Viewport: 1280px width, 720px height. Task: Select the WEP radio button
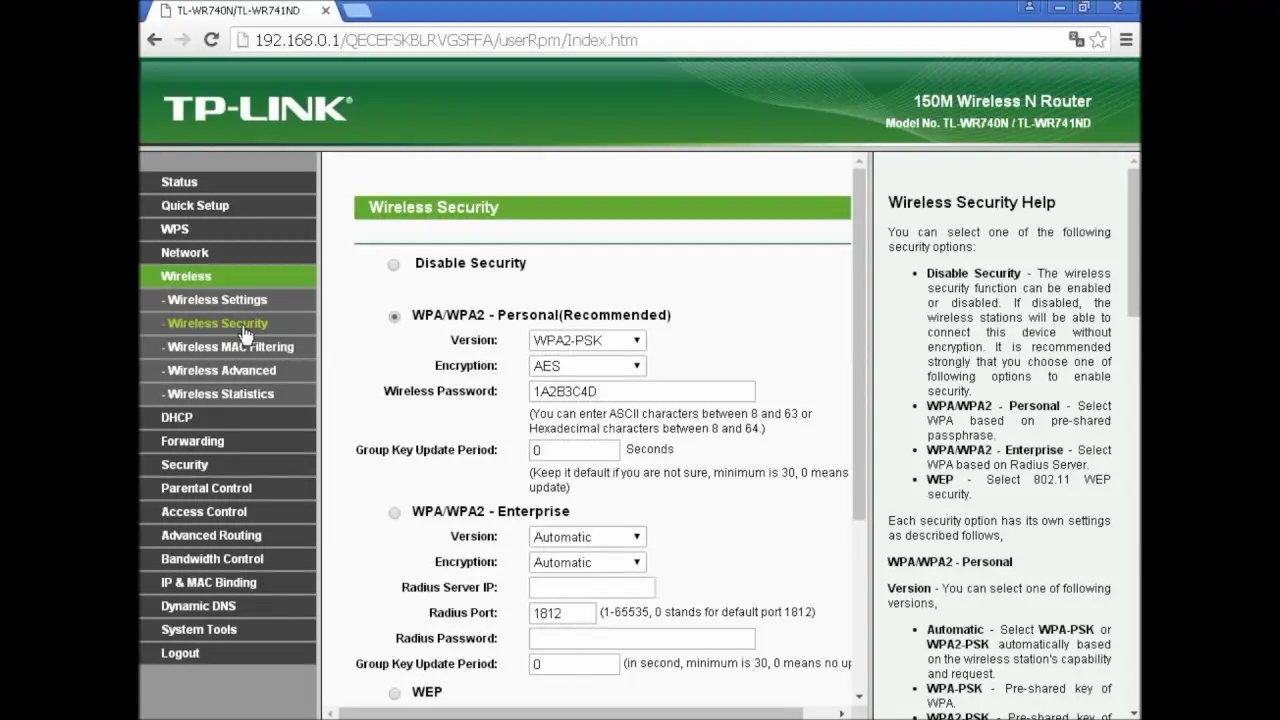[394, 693]
